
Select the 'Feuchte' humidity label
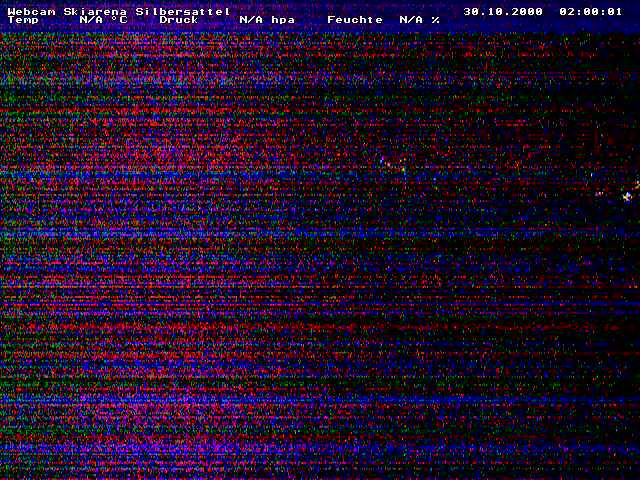coord(355,20)
